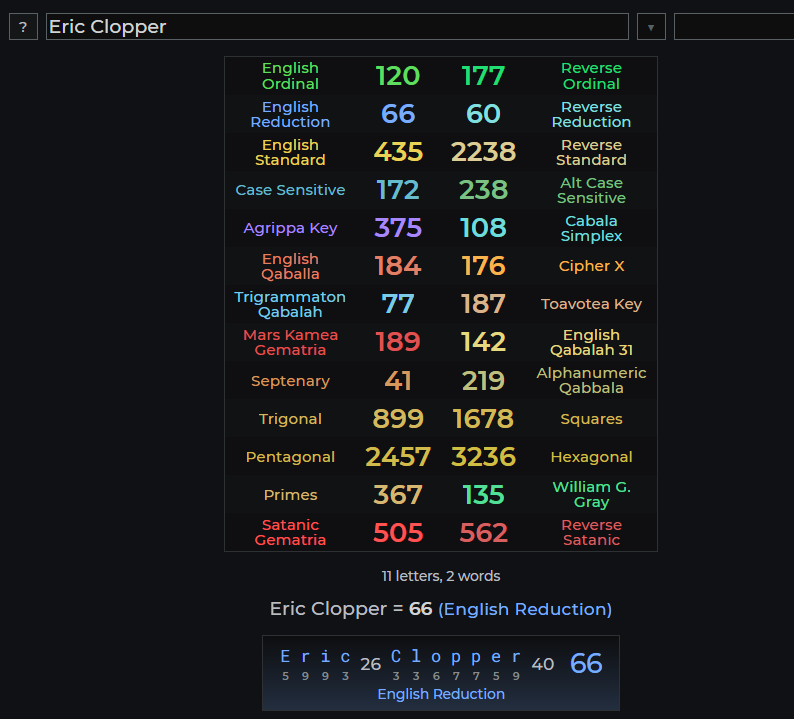Click the Satanic Gematria value 505

click(398, 532)
